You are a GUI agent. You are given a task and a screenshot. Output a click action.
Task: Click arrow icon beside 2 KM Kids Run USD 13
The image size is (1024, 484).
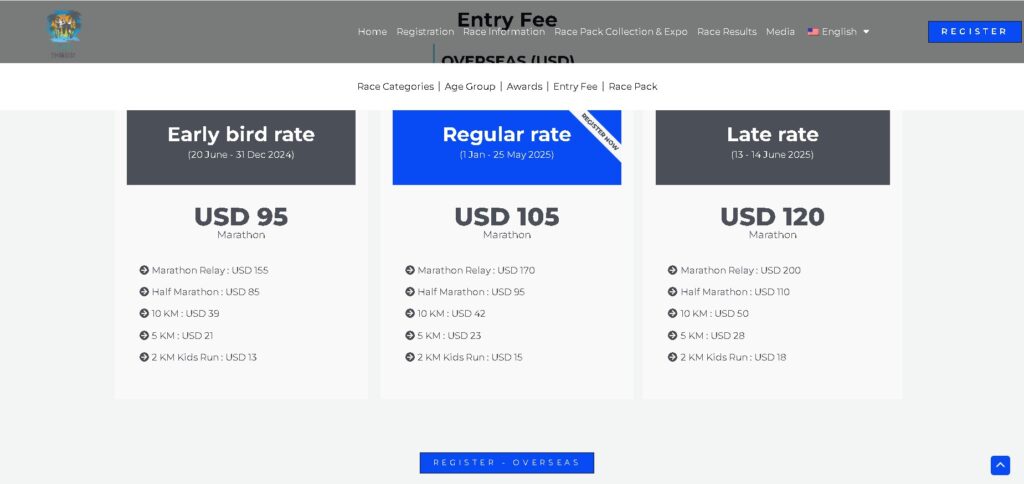pos(144,357)
